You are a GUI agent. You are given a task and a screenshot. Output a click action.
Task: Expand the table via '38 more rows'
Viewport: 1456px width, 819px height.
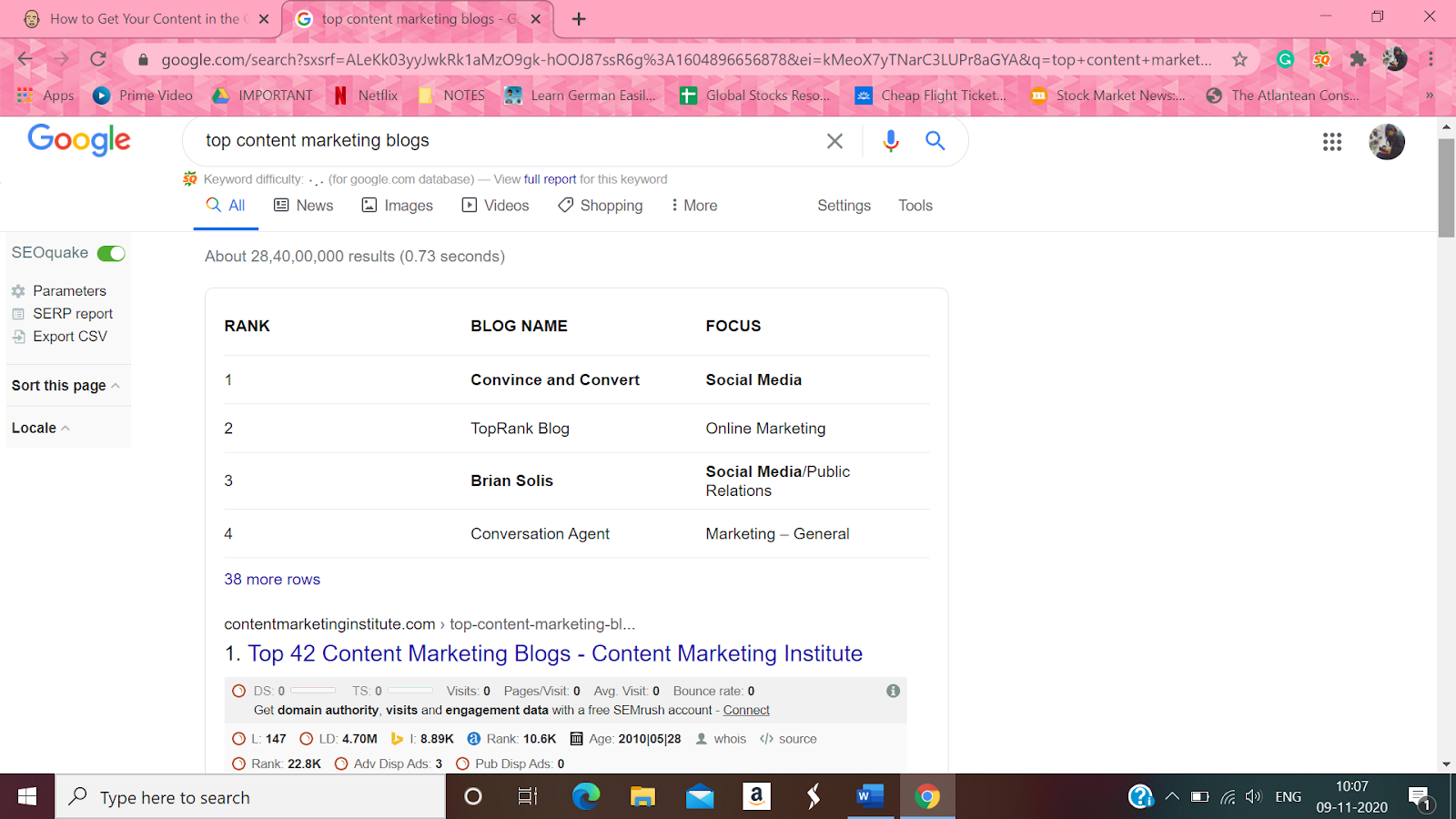pyautogui.click(x=272, y=580)
